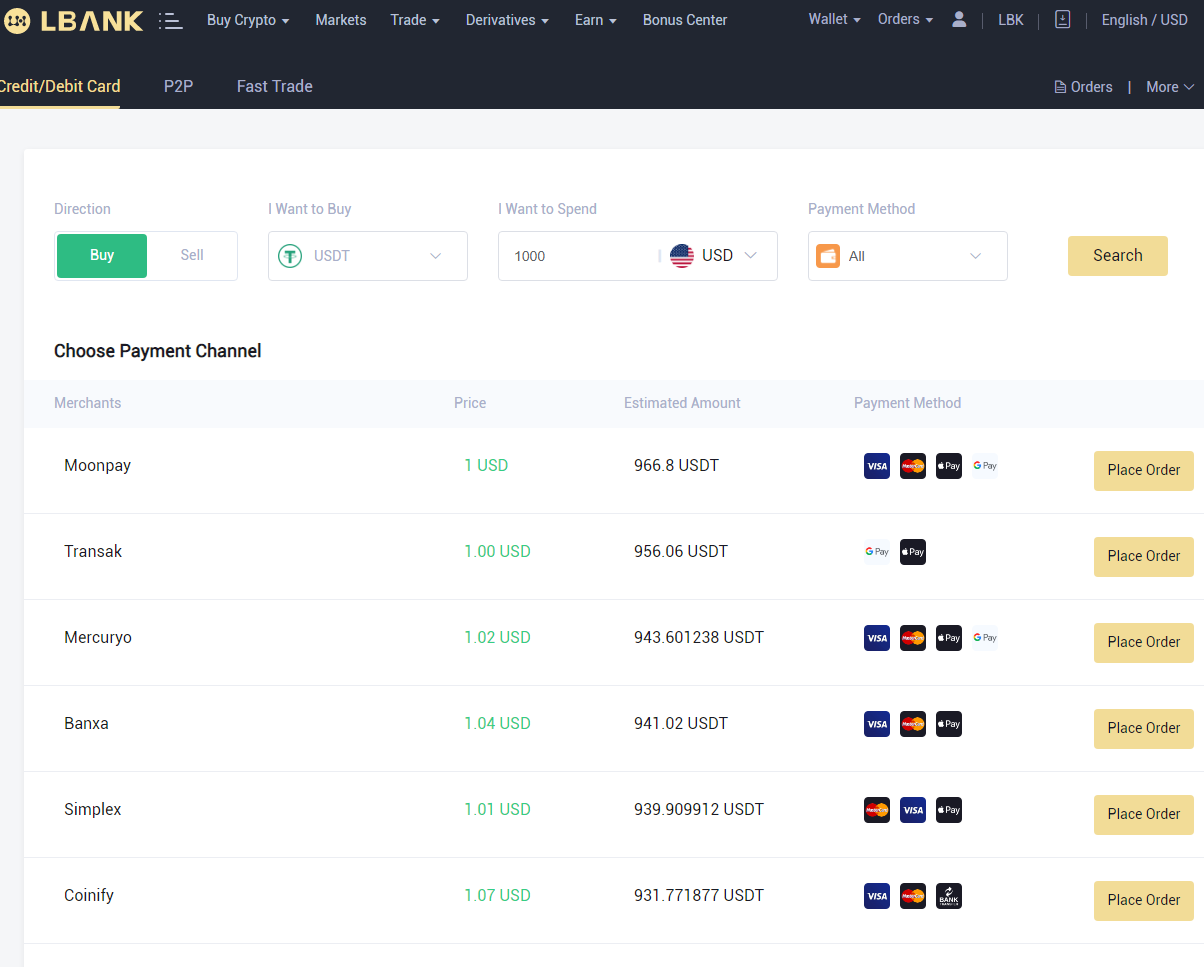Place order with Mercuryo

coord(1144,643)
